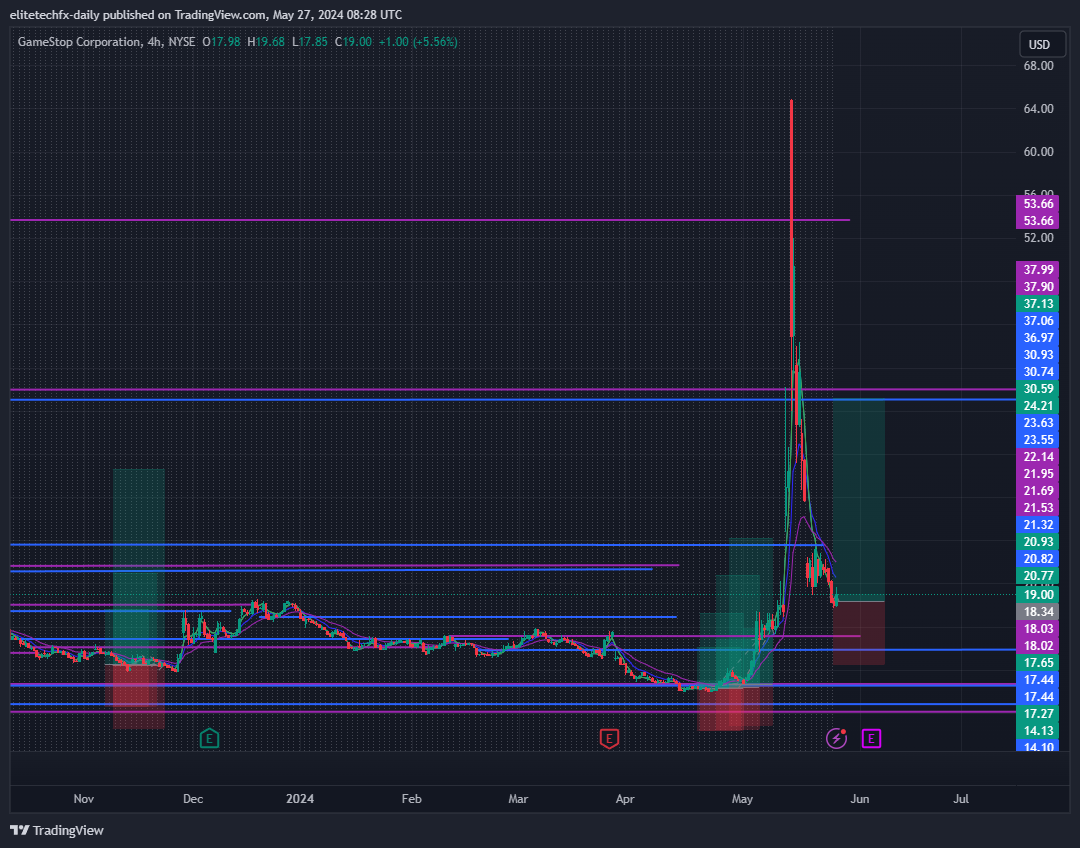Click the 52.00 price scale value

(x=1038, y=238)
